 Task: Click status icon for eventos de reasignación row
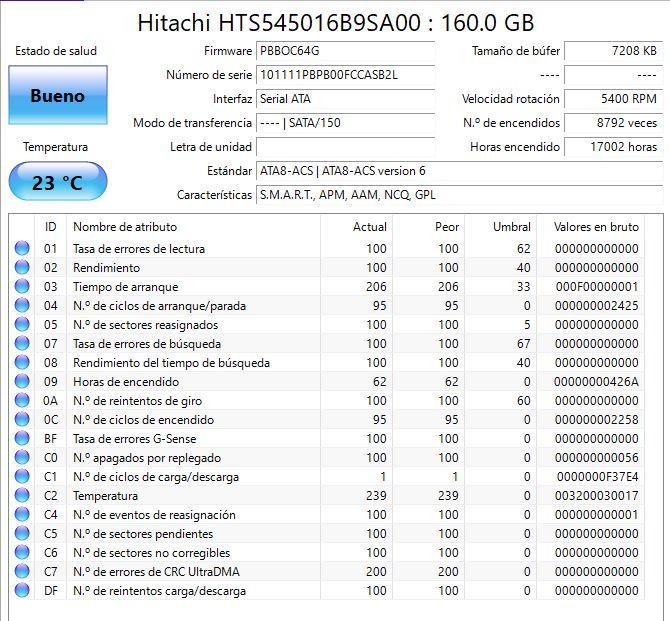[22, 515]
